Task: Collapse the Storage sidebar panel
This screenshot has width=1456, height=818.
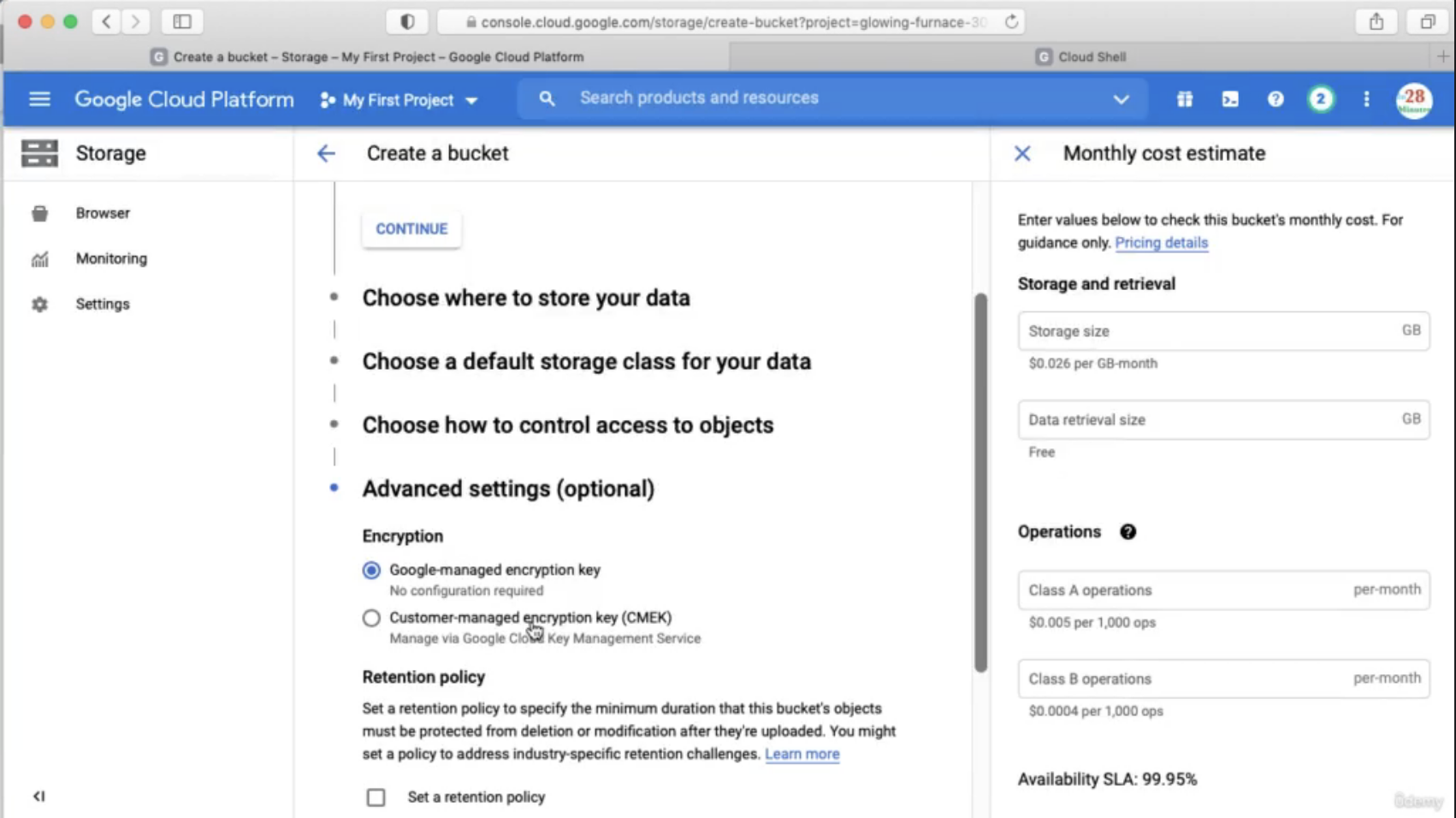Action: (x=38, y=796)
